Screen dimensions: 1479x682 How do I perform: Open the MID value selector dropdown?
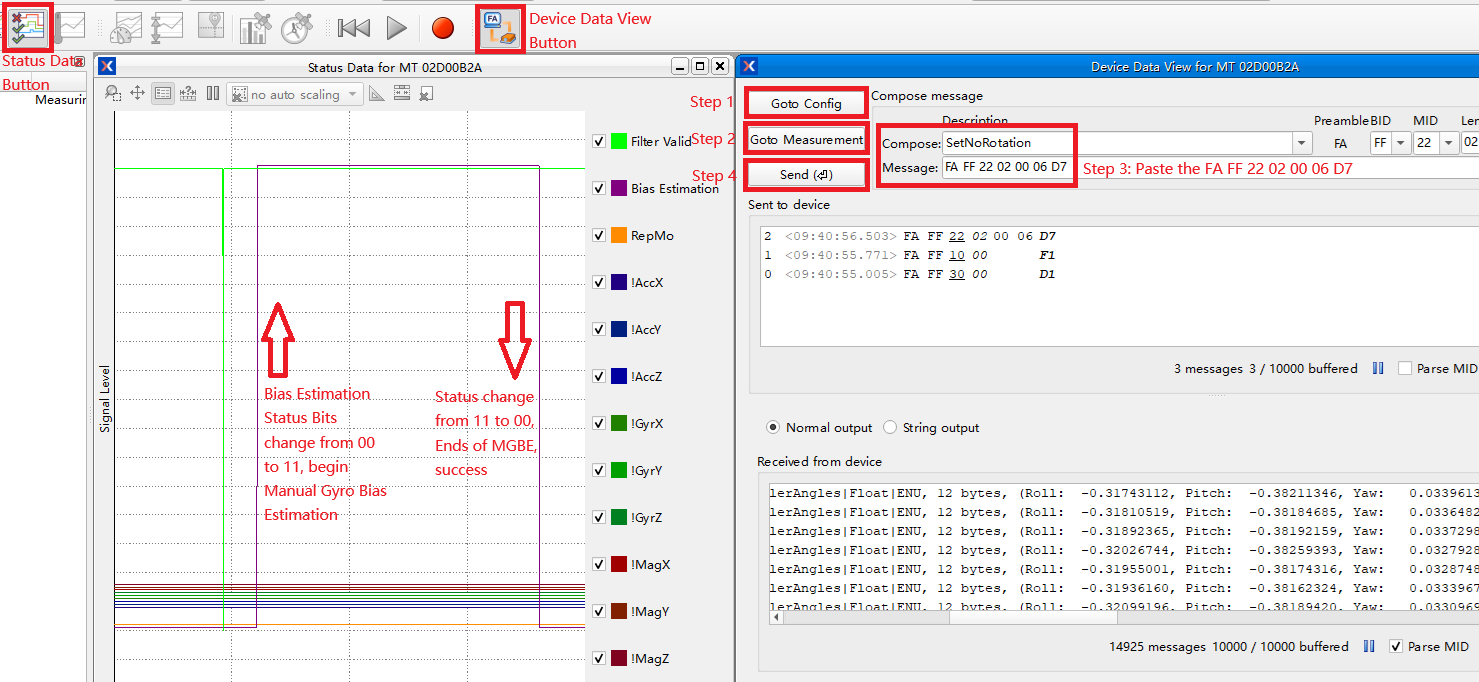point(1448,143)
